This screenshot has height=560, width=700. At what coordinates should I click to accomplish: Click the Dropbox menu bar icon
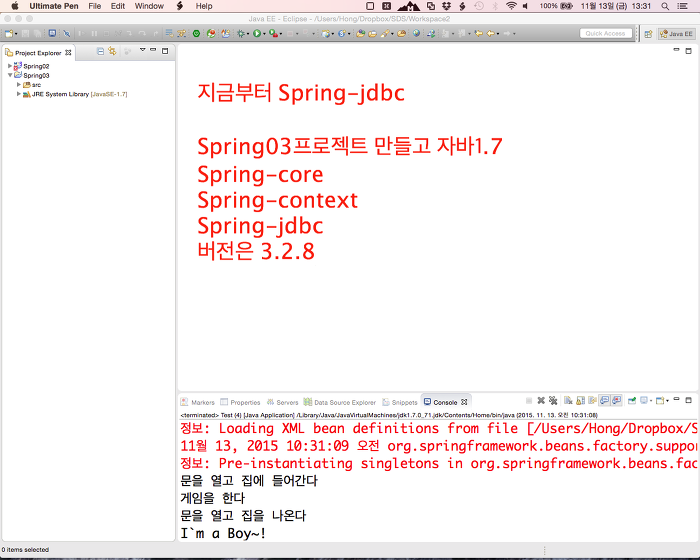446,6
